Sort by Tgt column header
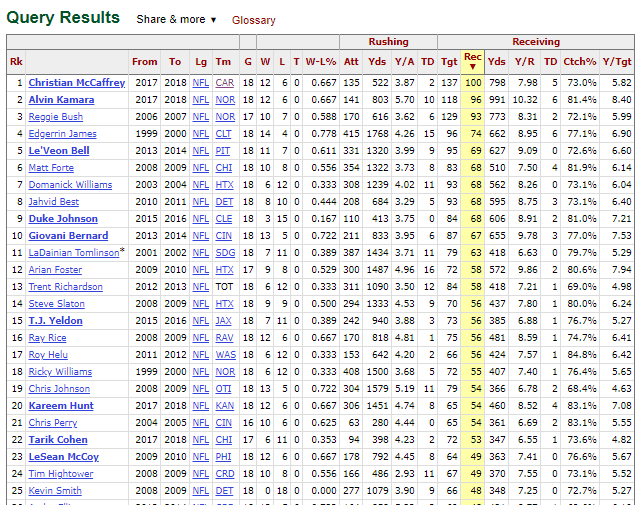 tap(449, 61)
